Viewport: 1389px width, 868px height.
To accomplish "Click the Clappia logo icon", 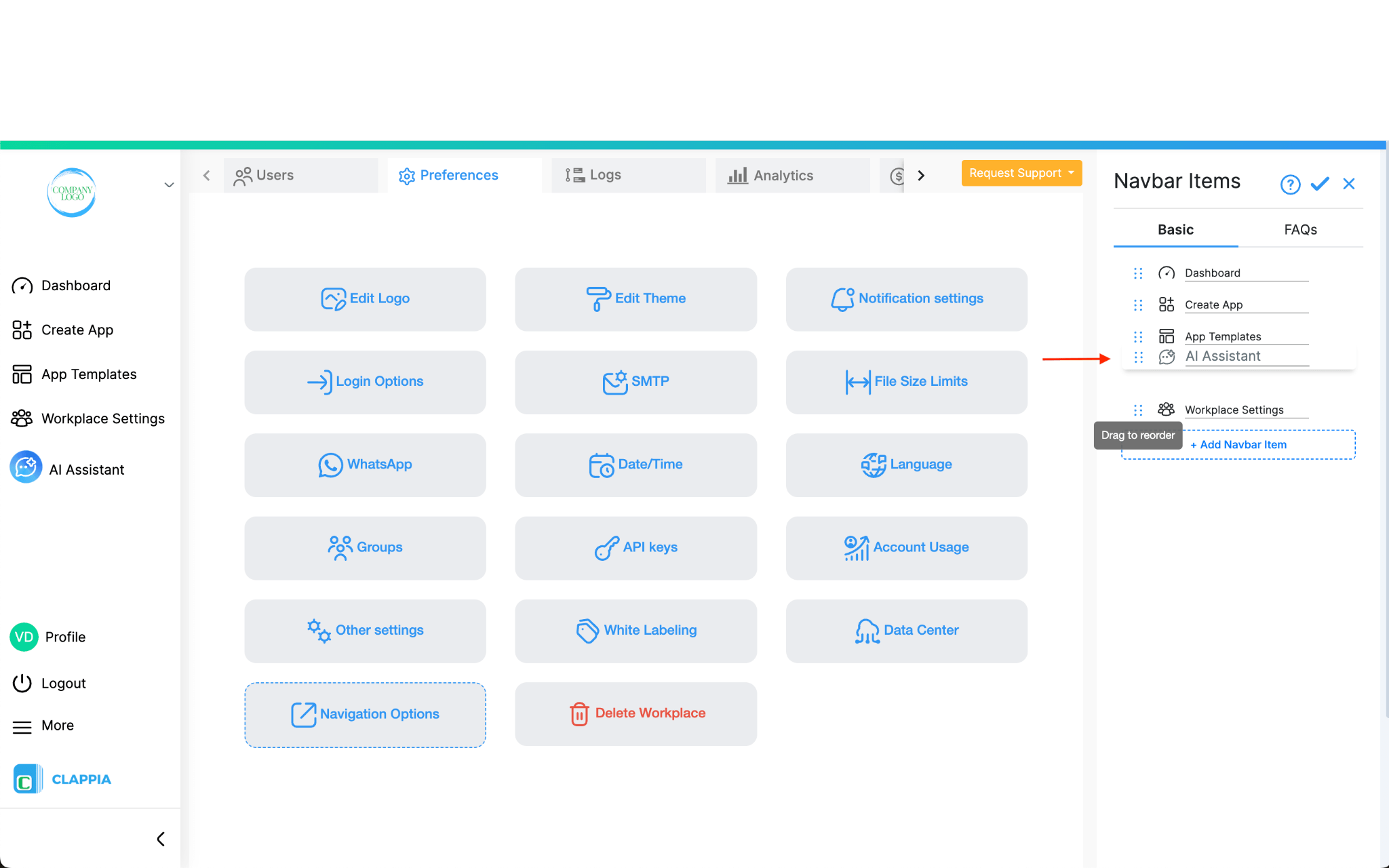I will pyautogui.click(x=27, y=779).
